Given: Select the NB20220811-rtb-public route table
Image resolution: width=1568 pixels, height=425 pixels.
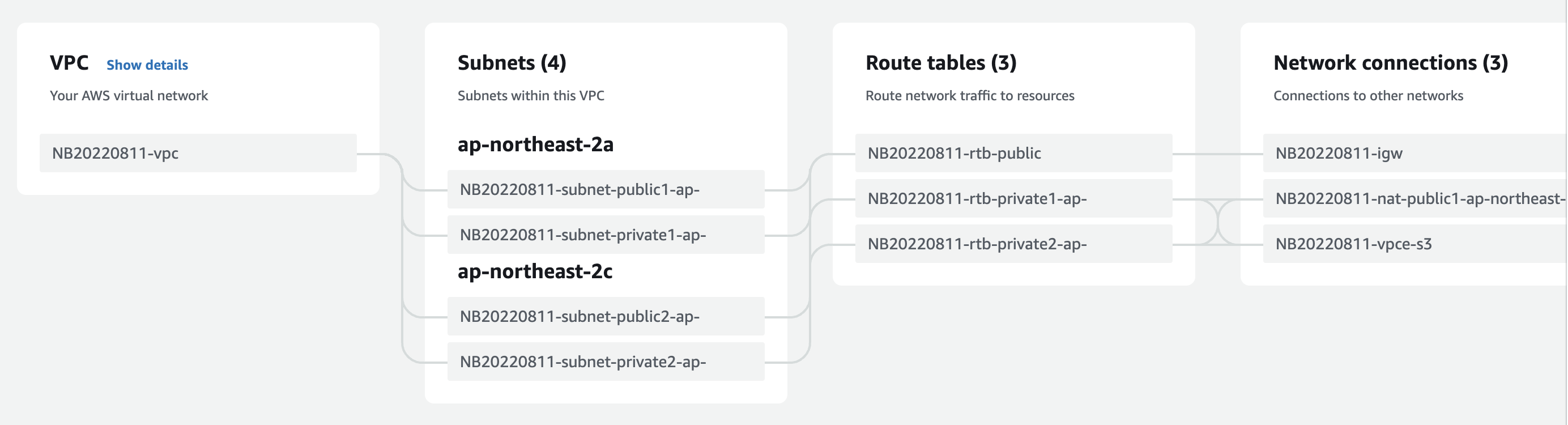Looking at the screenshot, I should pos(1013,153).
